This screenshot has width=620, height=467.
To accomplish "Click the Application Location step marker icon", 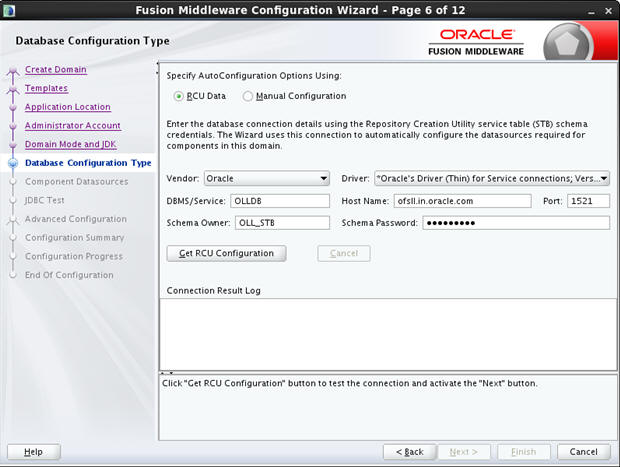I will [x=13, y=107].
